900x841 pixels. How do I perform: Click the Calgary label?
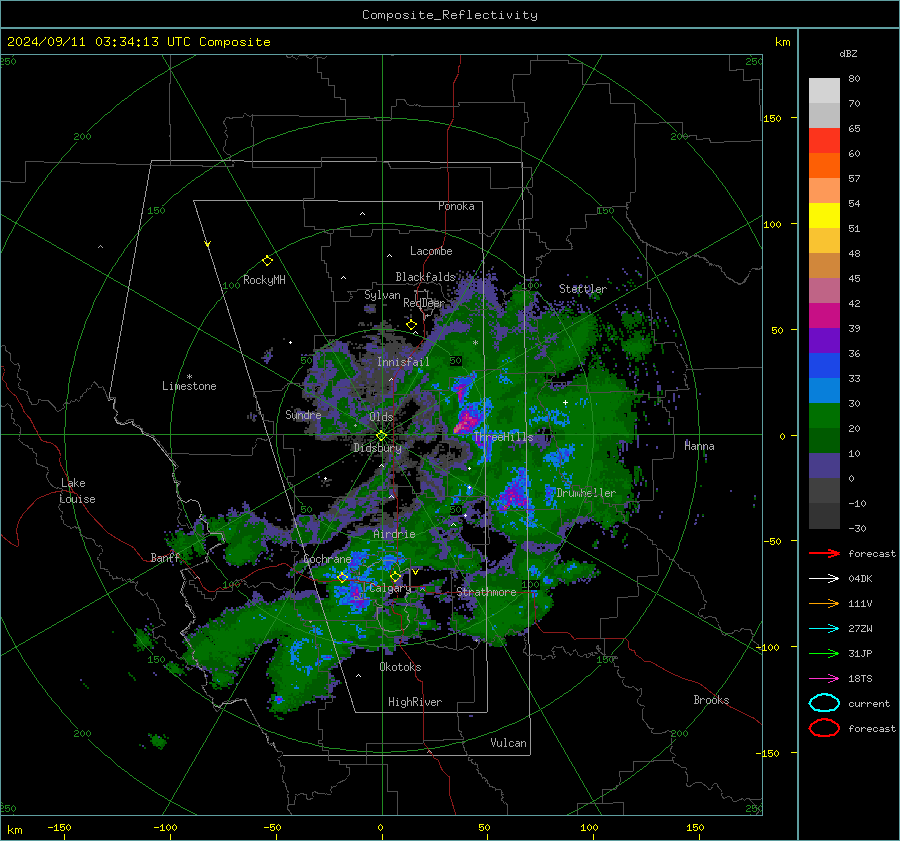pos(390,588)
